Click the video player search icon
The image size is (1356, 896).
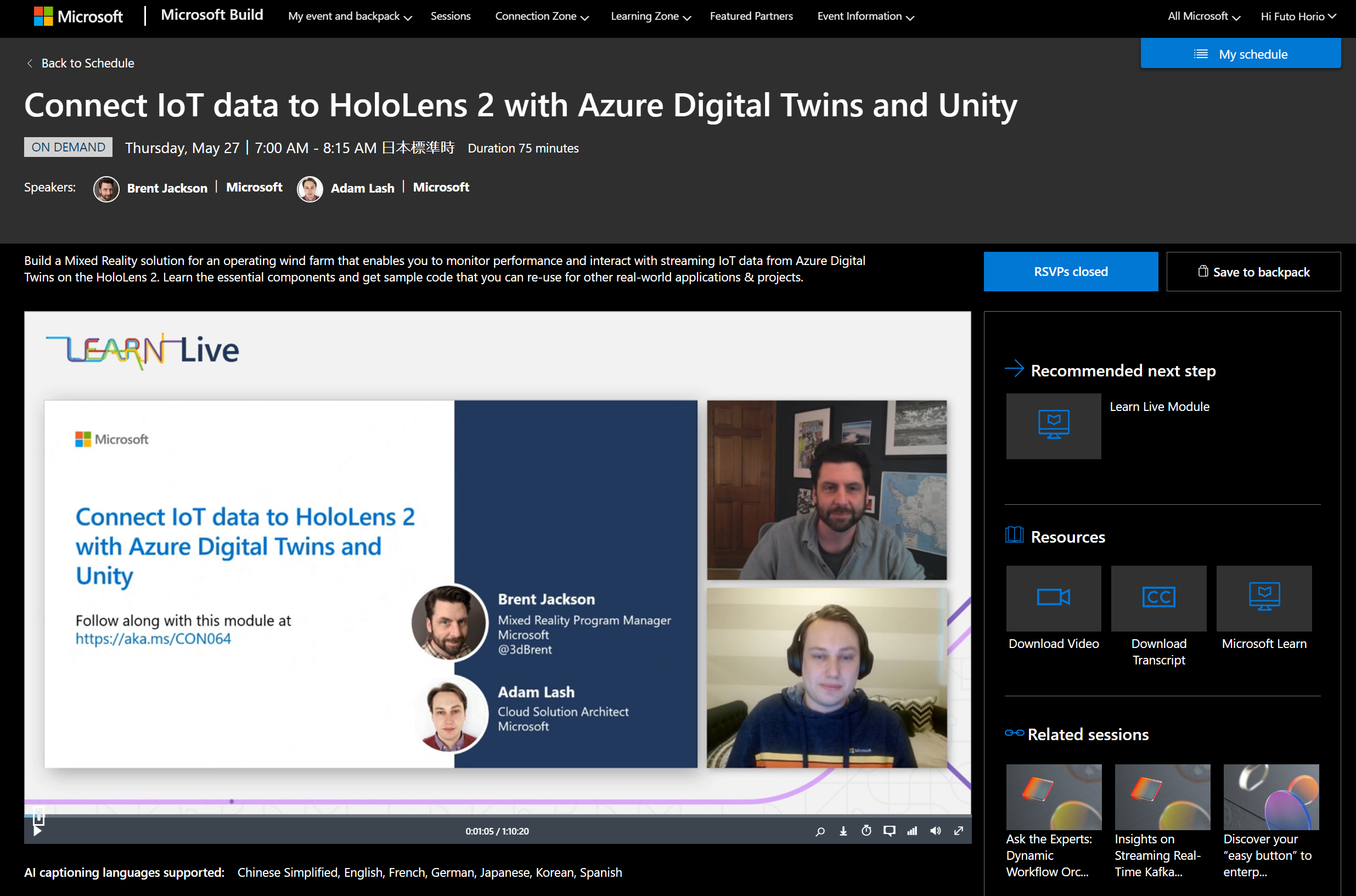point(820,831)
